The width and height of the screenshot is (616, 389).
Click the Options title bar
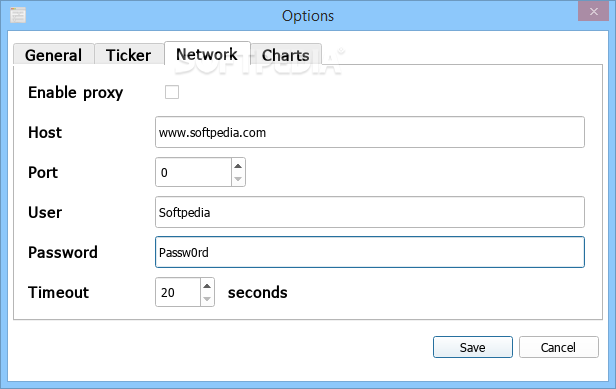click(308, 16)
